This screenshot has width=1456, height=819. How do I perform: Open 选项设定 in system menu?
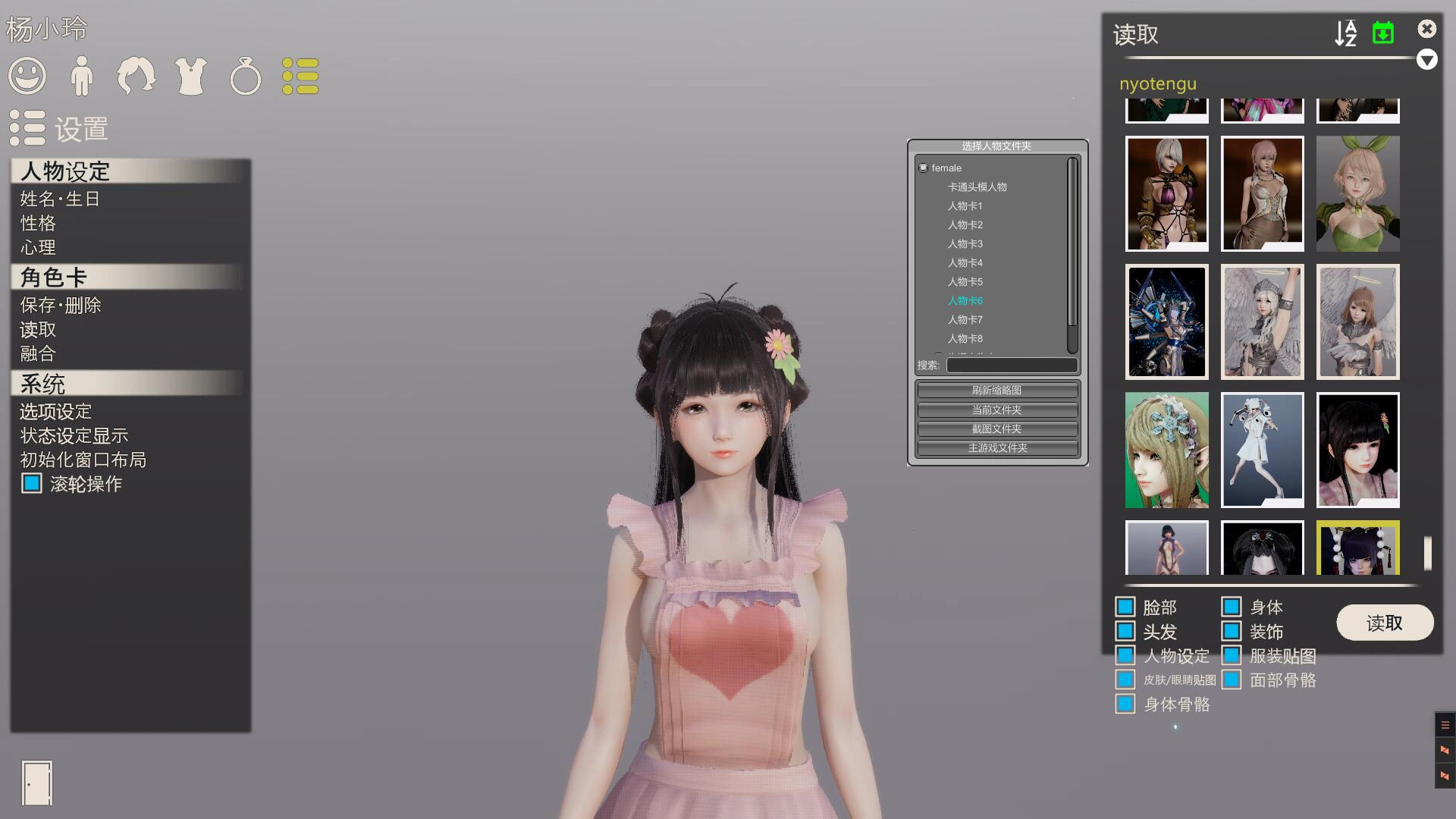56,411
